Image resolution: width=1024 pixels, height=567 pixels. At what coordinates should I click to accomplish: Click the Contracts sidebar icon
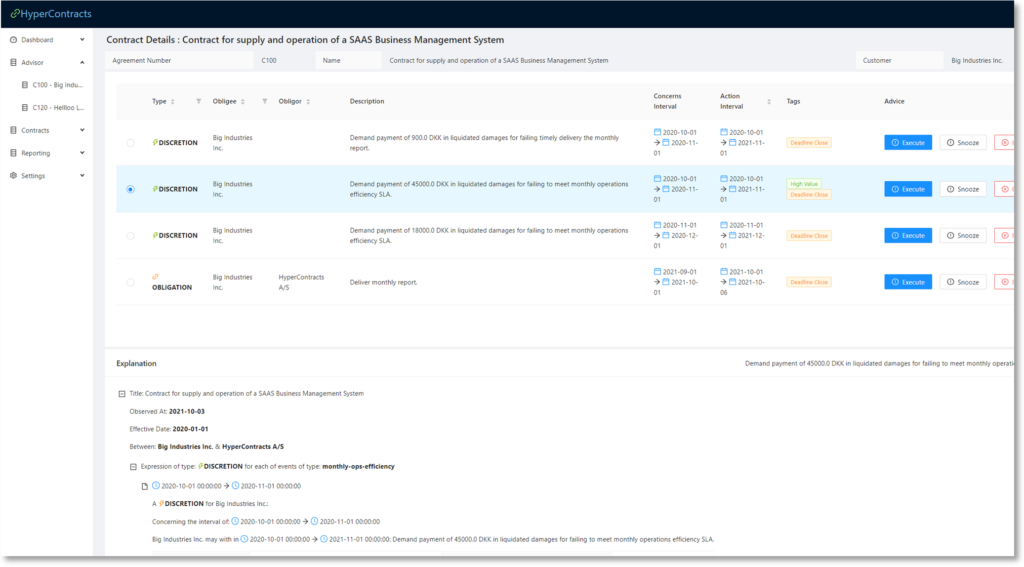13,130
